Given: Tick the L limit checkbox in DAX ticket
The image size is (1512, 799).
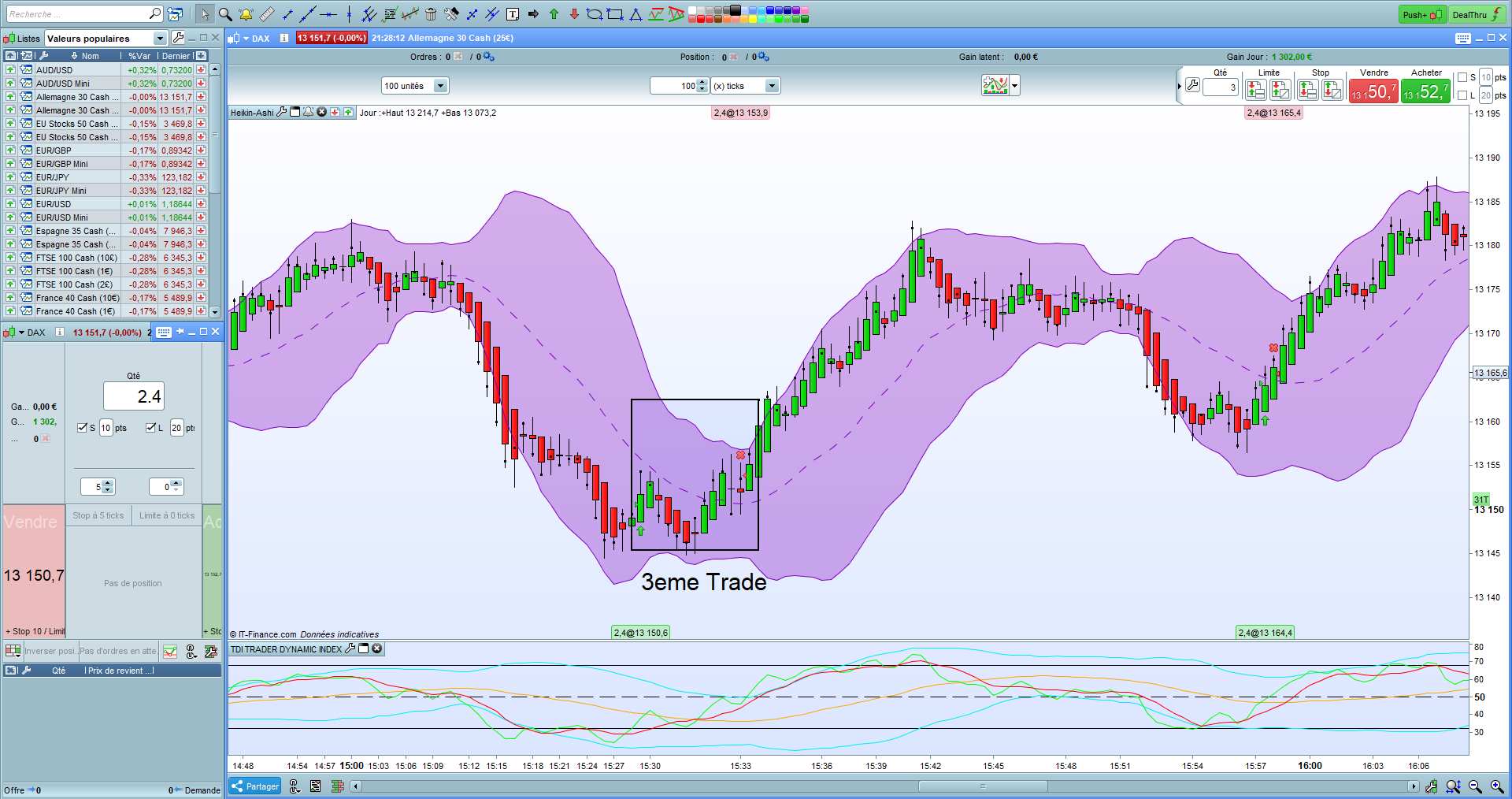Looking at the screenshot, I should click(x=151, y=427).
